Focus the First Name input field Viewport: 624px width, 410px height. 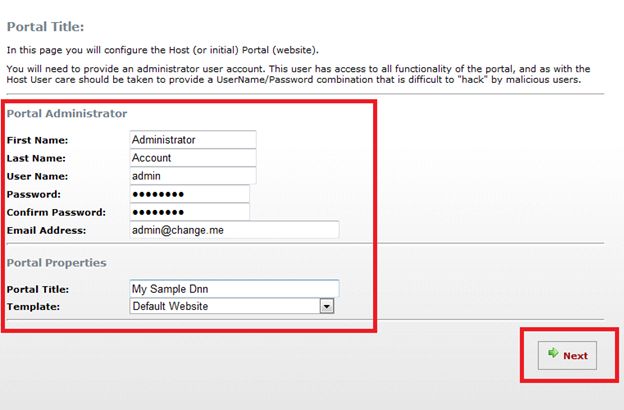pyautogui.click(x=193, y=140)
